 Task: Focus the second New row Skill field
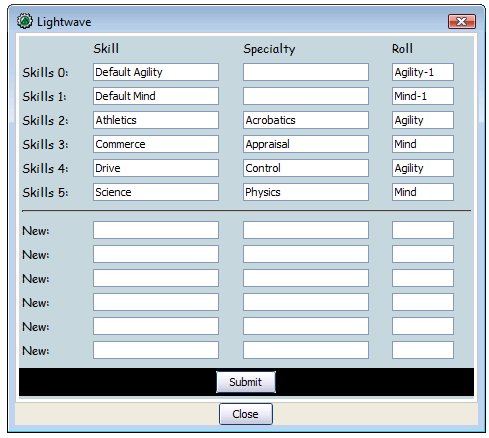156,254
